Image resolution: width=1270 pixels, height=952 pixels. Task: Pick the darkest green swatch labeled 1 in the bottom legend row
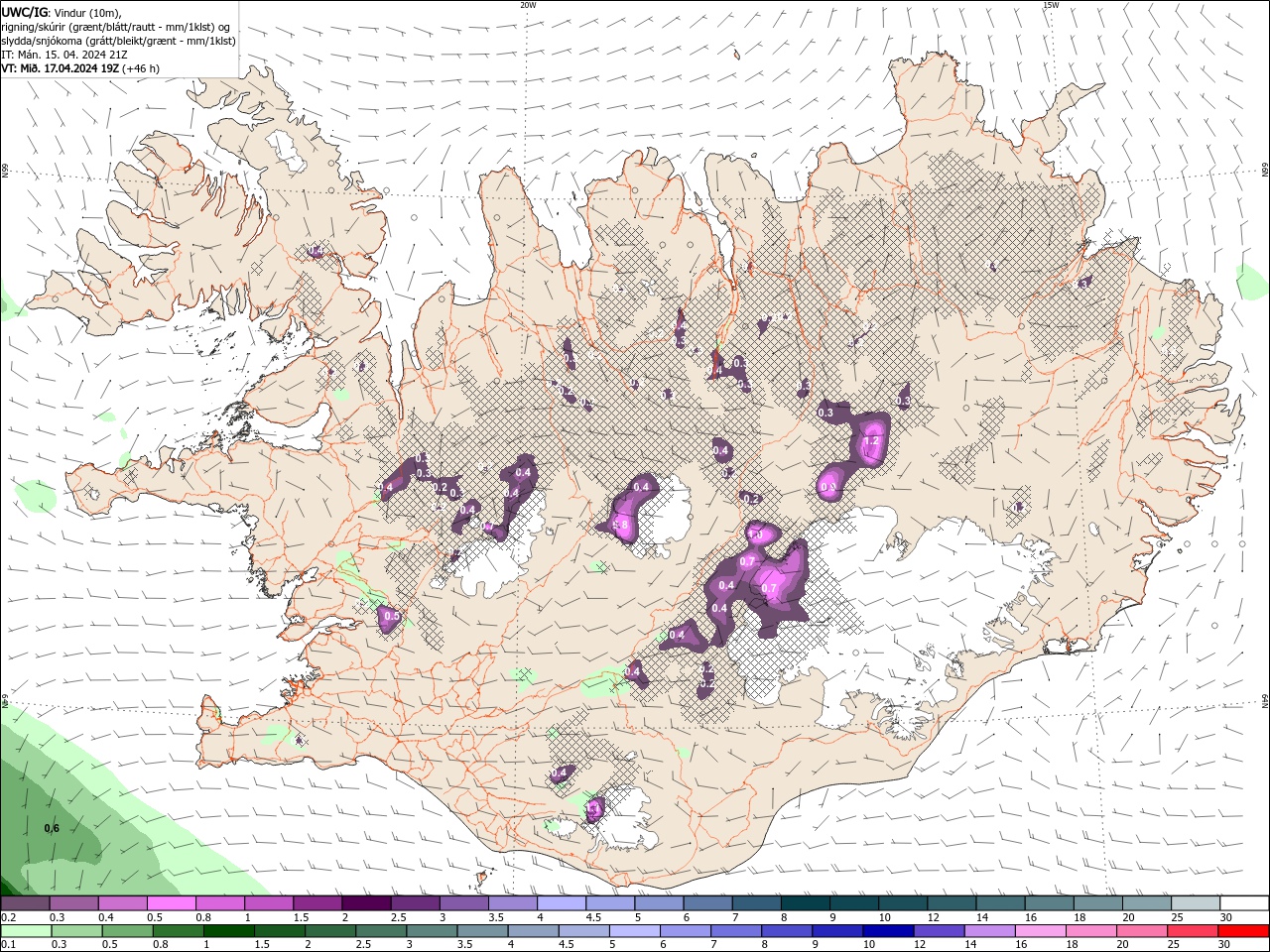228,930
